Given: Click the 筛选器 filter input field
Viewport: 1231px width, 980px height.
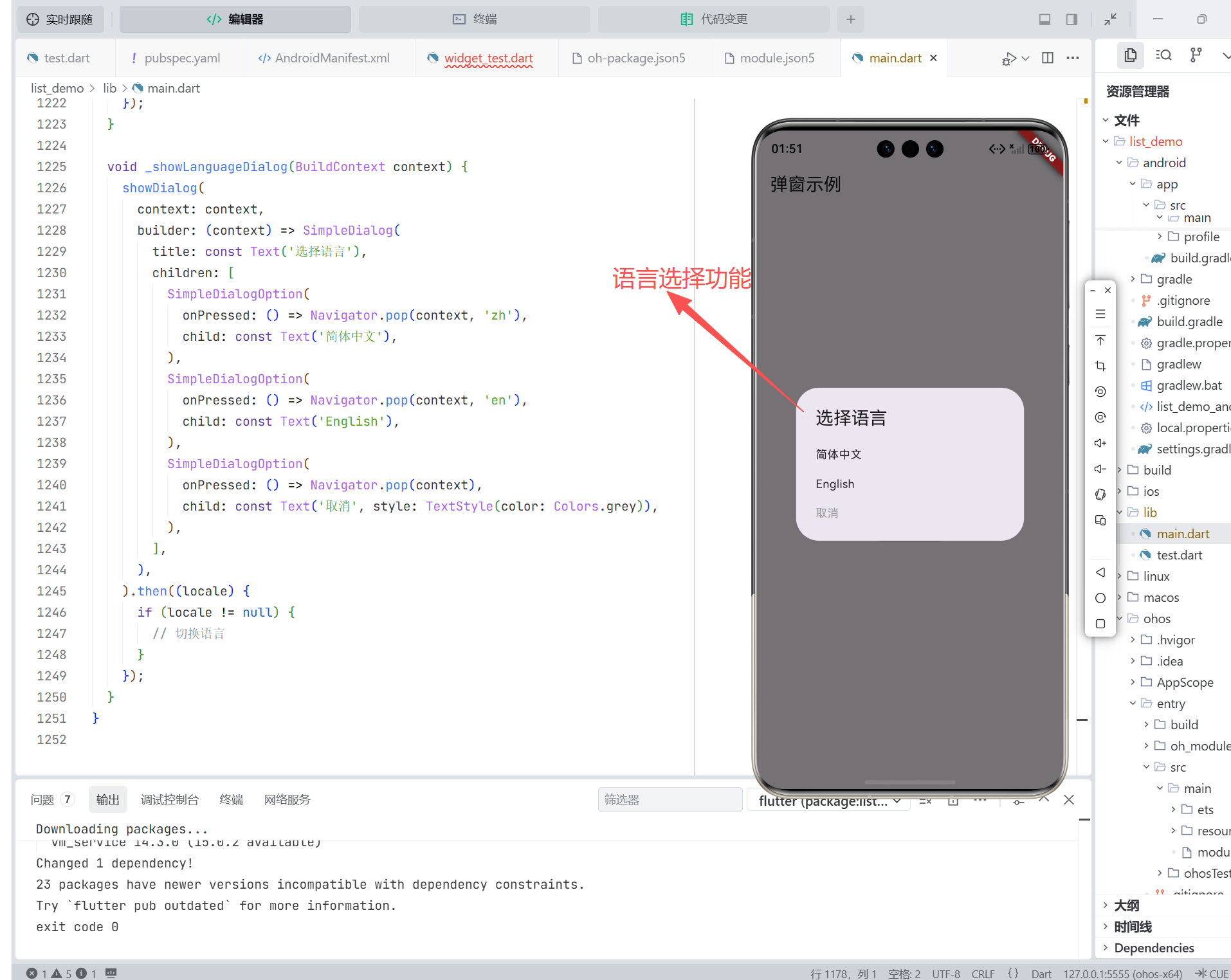Looking at the screenshot, I should (670, 800).
